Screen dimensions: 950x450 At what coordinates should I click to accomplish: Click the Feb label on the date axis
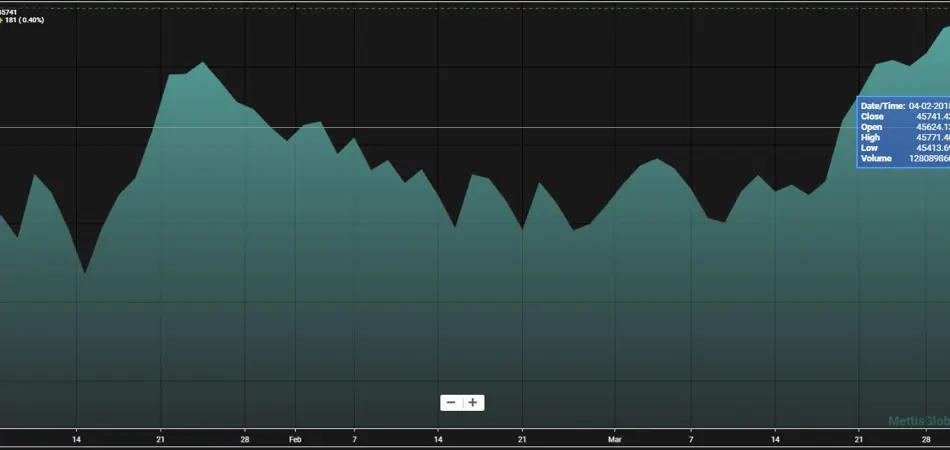coord(294,438)
